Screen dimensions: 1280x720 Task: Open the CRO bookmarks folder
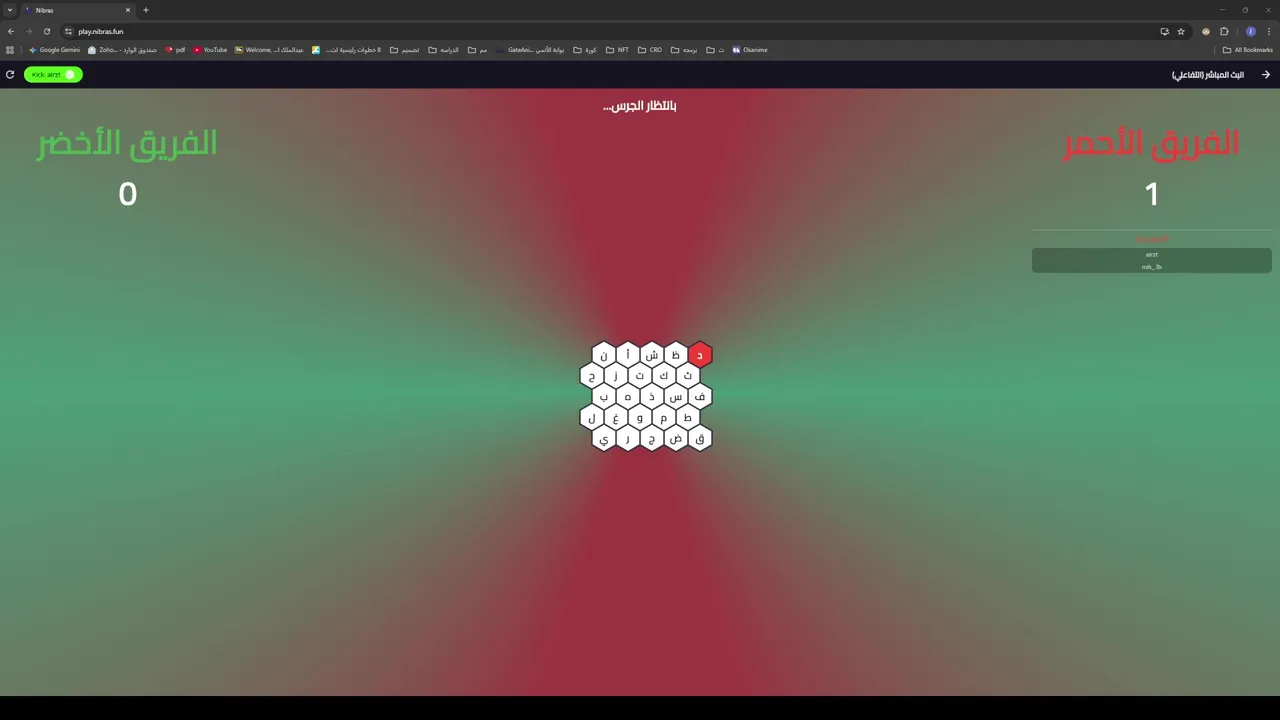tap(650, 50)
